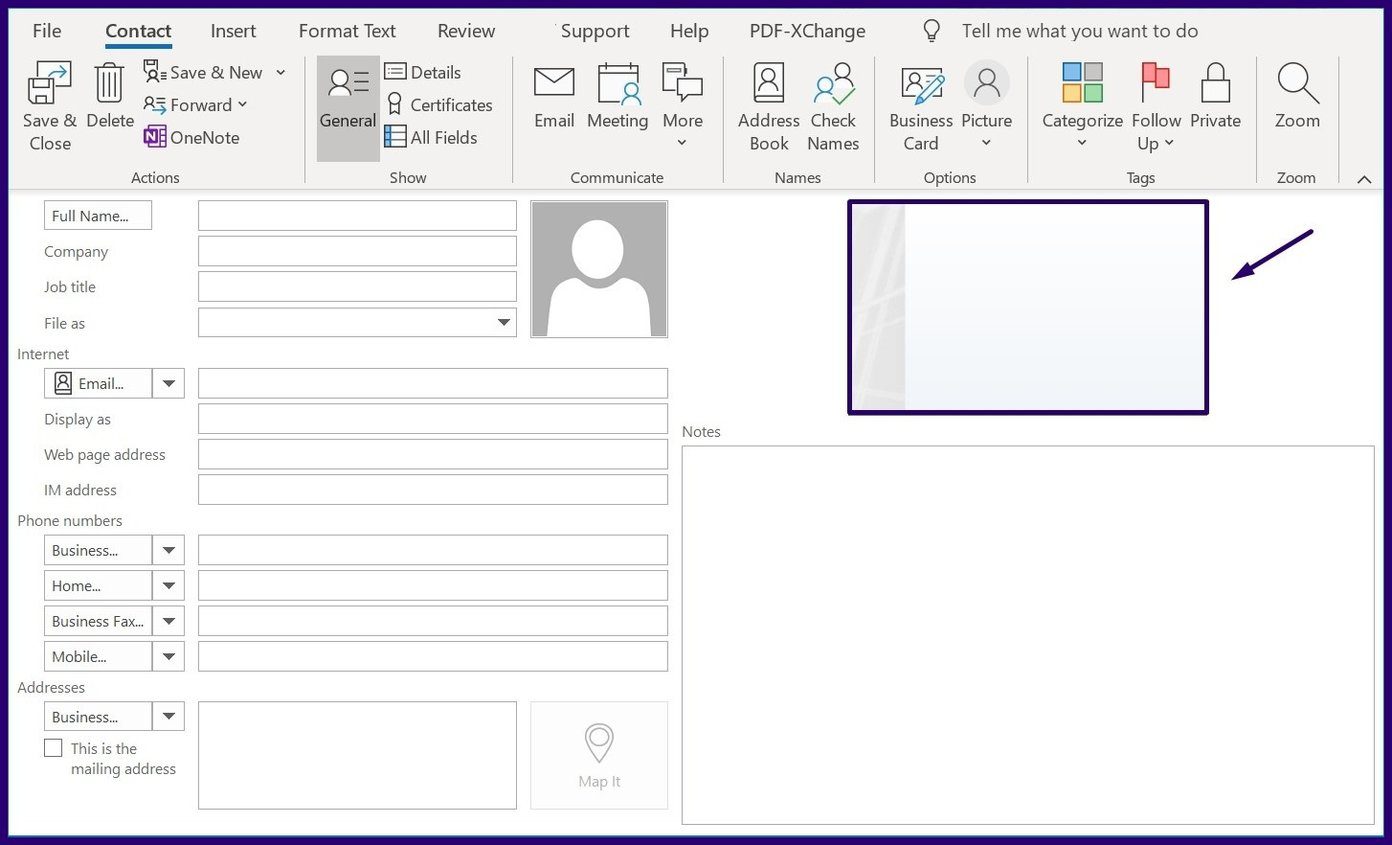Expand Business address type dropdown arrow
The width and height of the screenshot is (1392, 845).
[x=168, y=717]
